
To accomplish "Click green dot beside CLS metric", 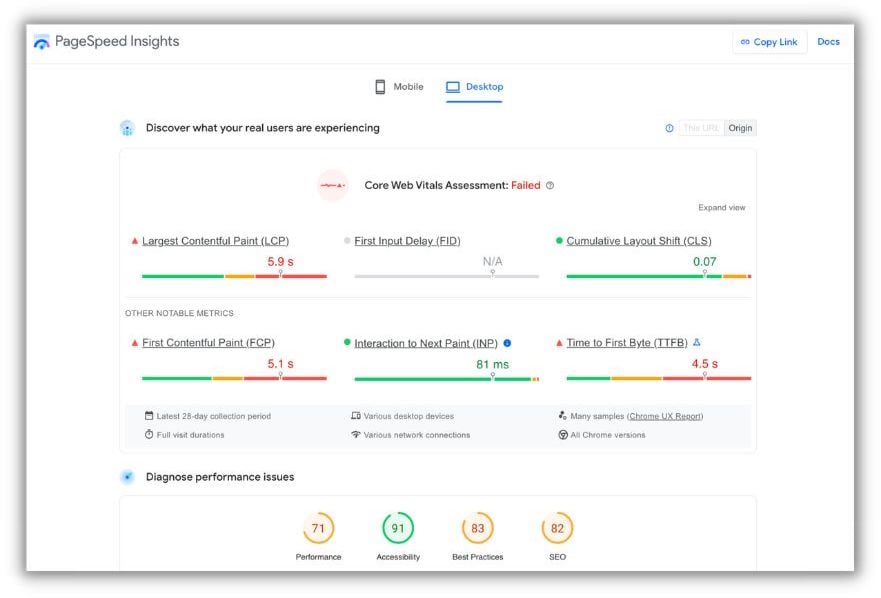I will tap(558, 241).
